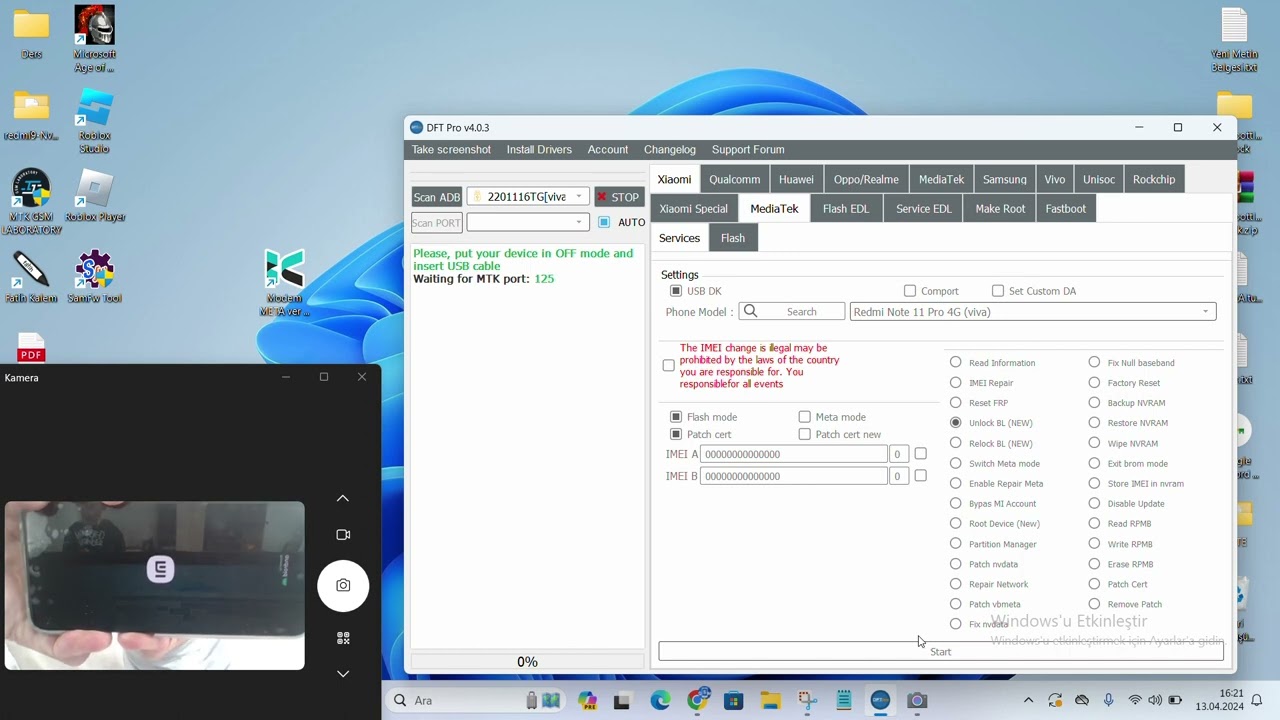Open the Fastboot tab

coord(1065,209)
